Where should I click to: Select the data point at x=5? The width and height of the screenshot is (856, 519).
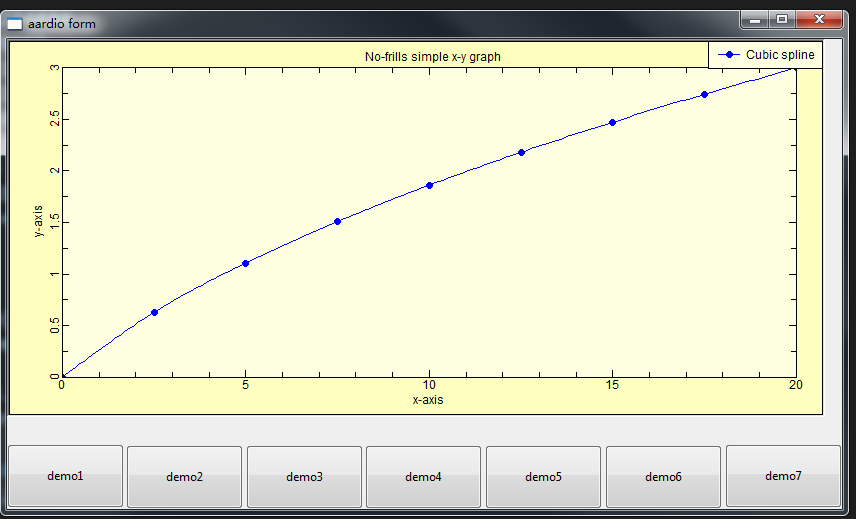coord(246,264)
